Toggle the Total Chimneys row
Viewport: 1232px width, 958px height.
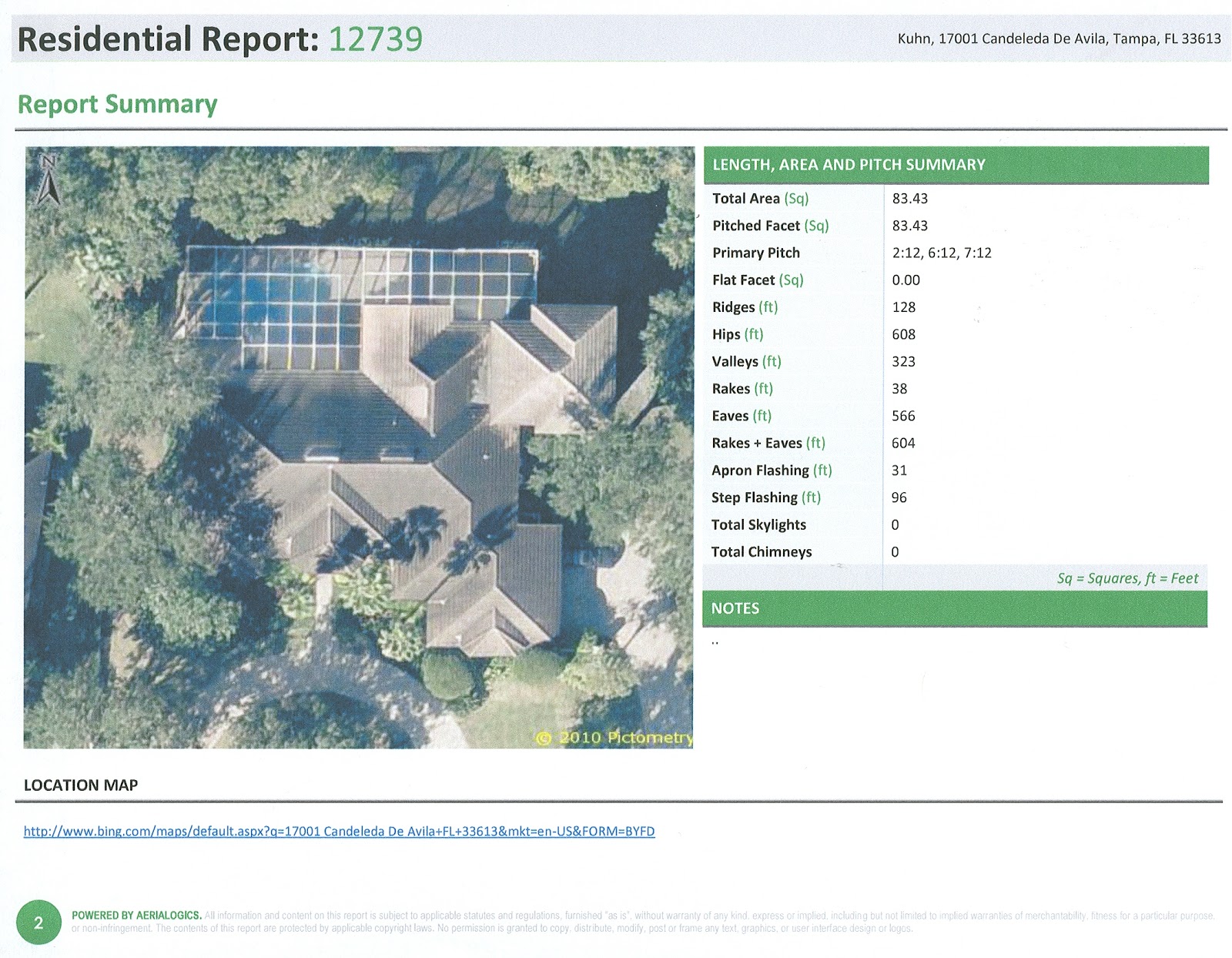point(762,552)
